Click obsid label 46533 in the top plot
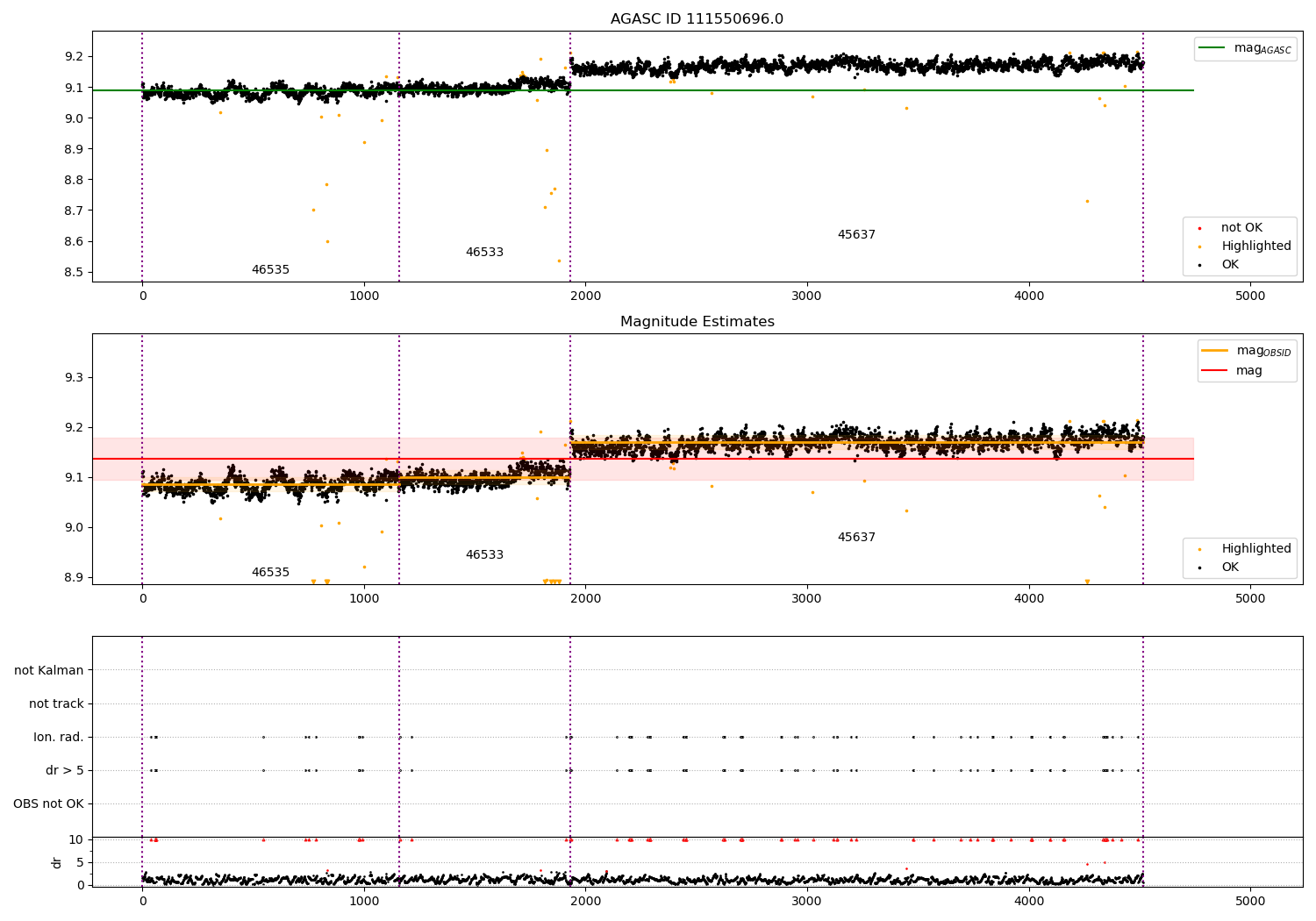 pos(484,253)
